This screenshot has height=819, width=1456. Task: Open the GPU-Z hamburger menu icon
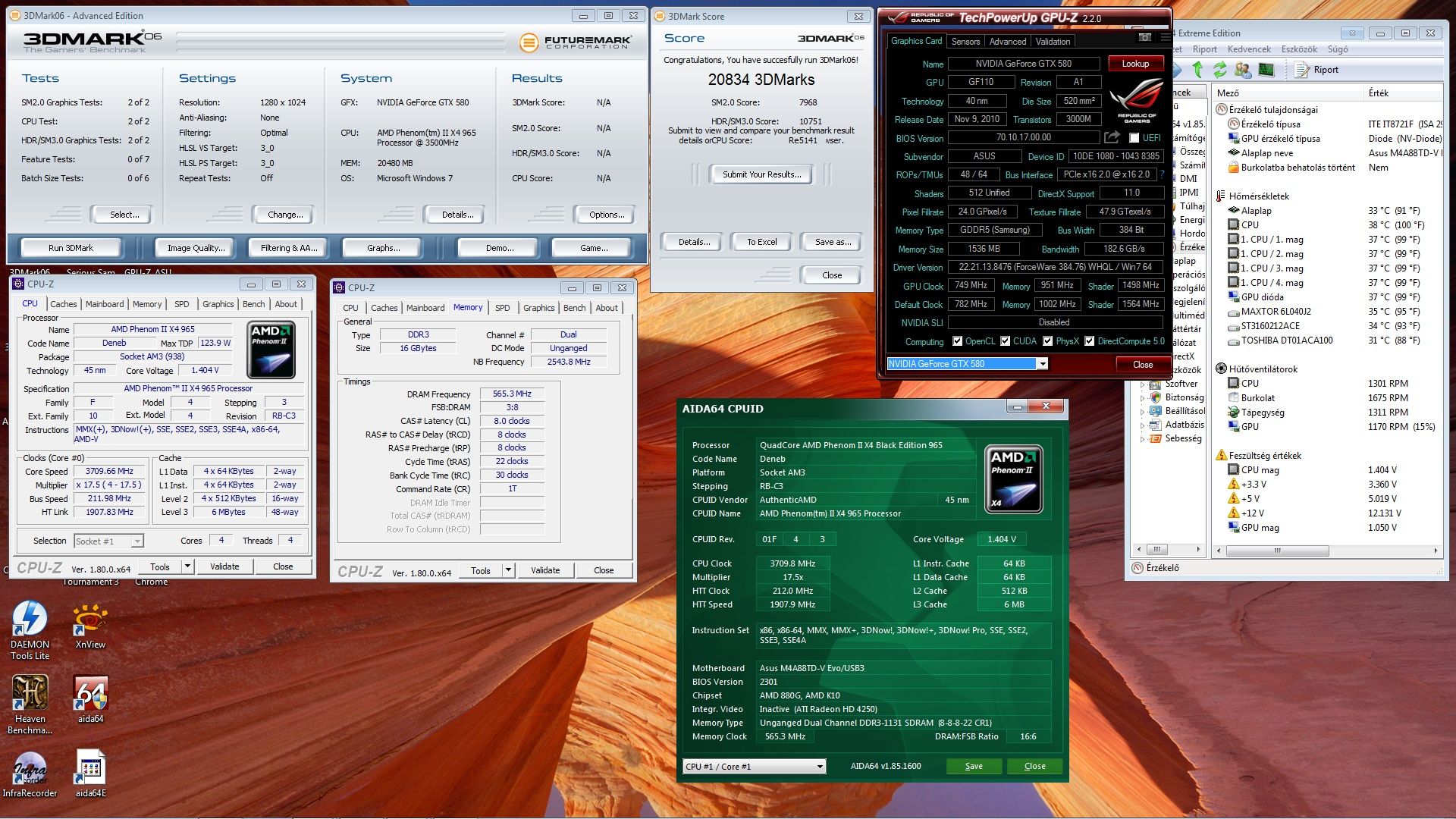click(1165, 37)
